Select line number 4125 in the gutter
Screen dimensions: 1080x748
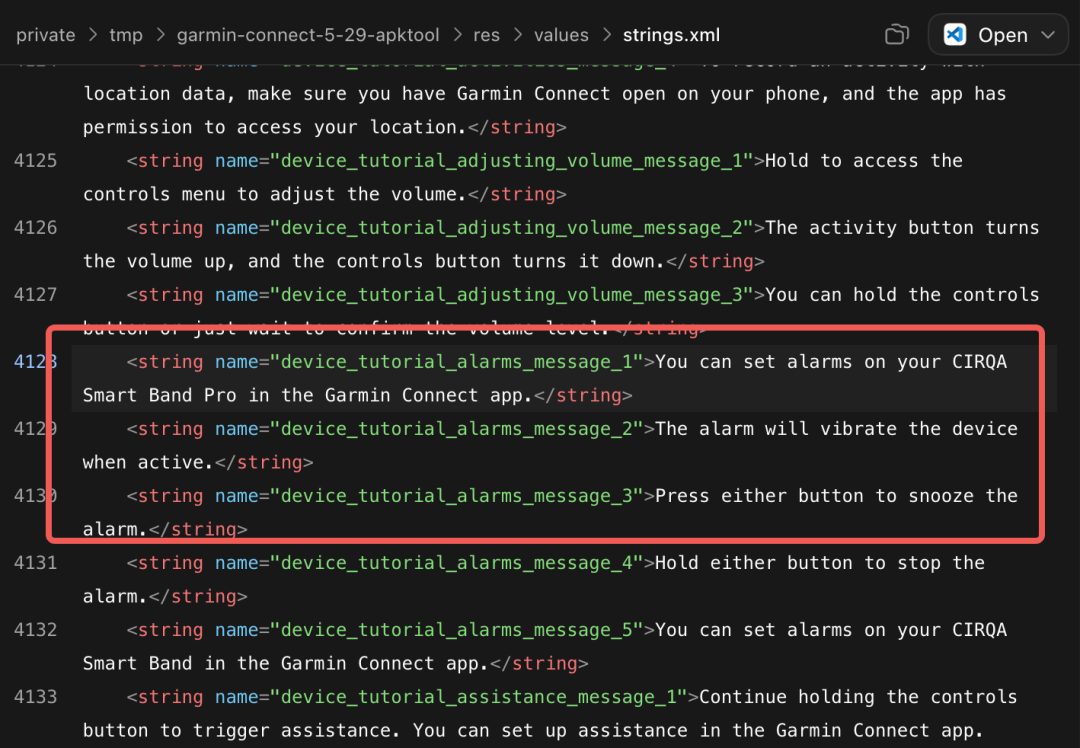(x=36, y=160)
